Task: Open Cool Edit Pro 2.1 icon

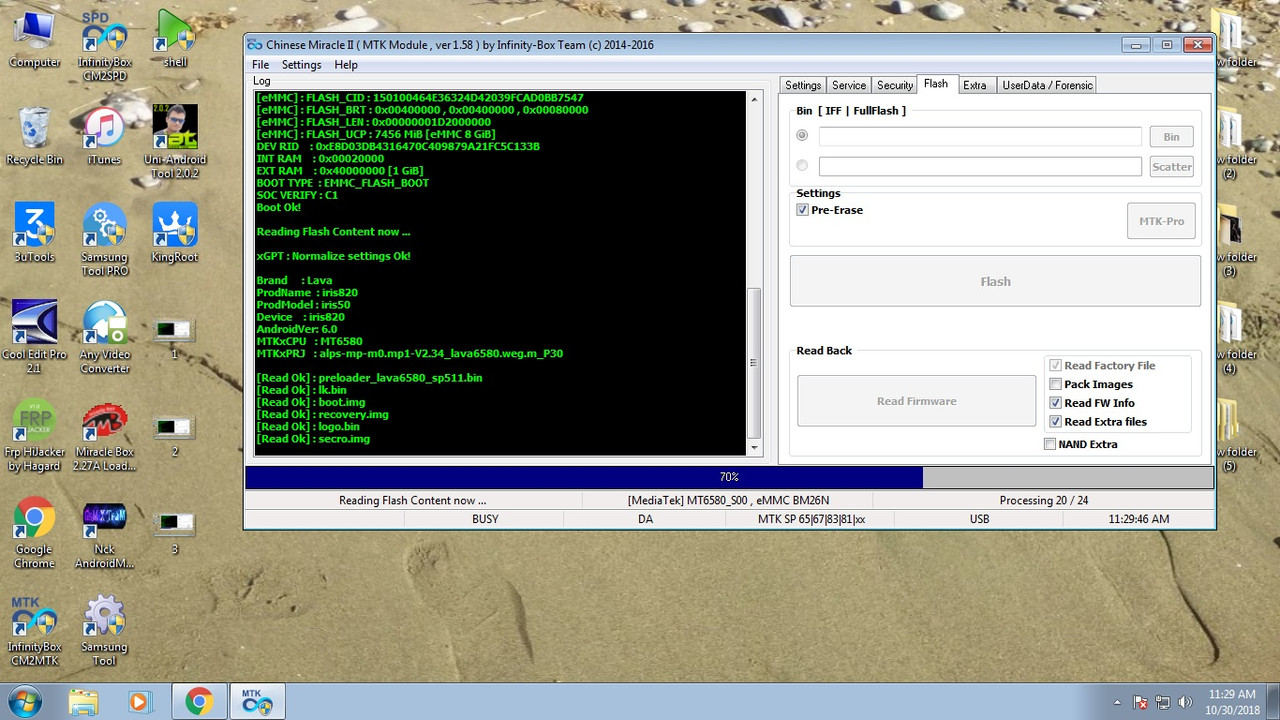Action: (34, 336)
